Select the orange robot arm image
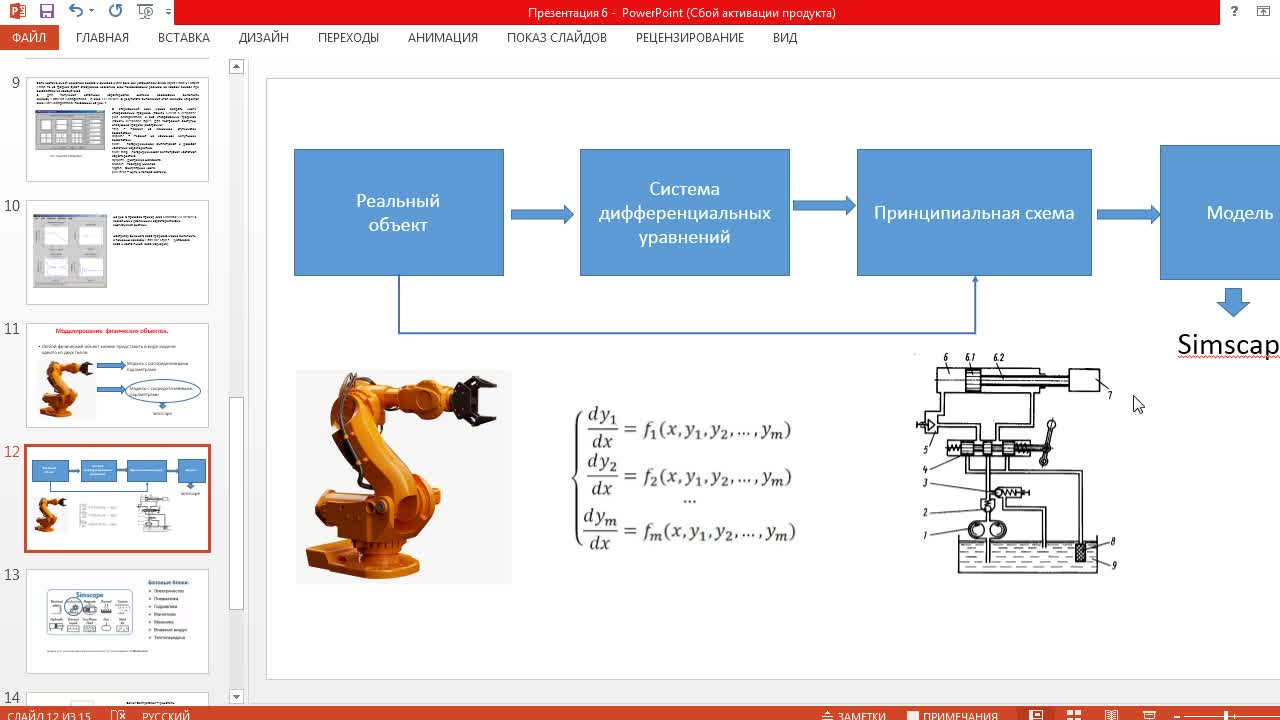The image size is (1280, 720). point(404,476)
